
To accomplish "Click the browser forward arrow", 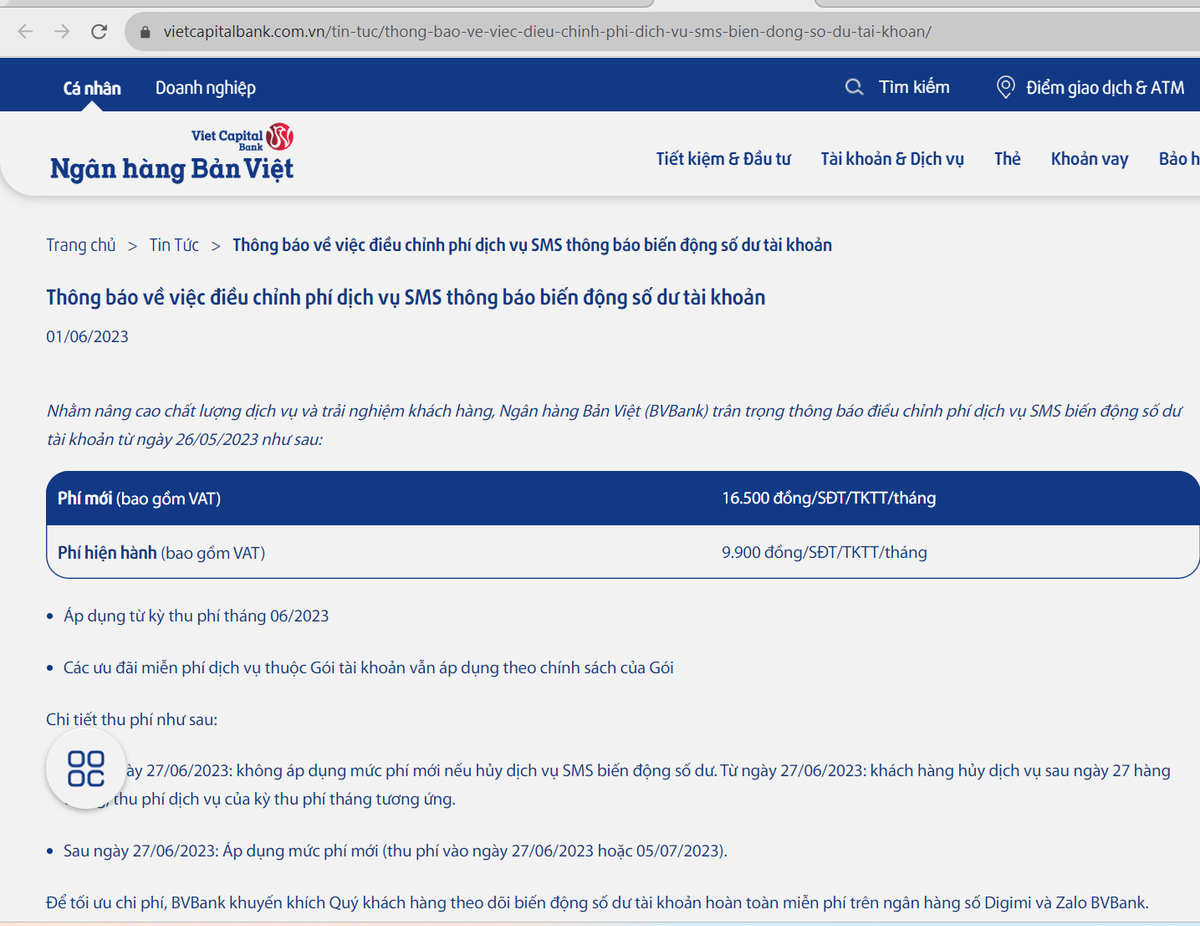I will pyautogui.click(x=61, y=31).
